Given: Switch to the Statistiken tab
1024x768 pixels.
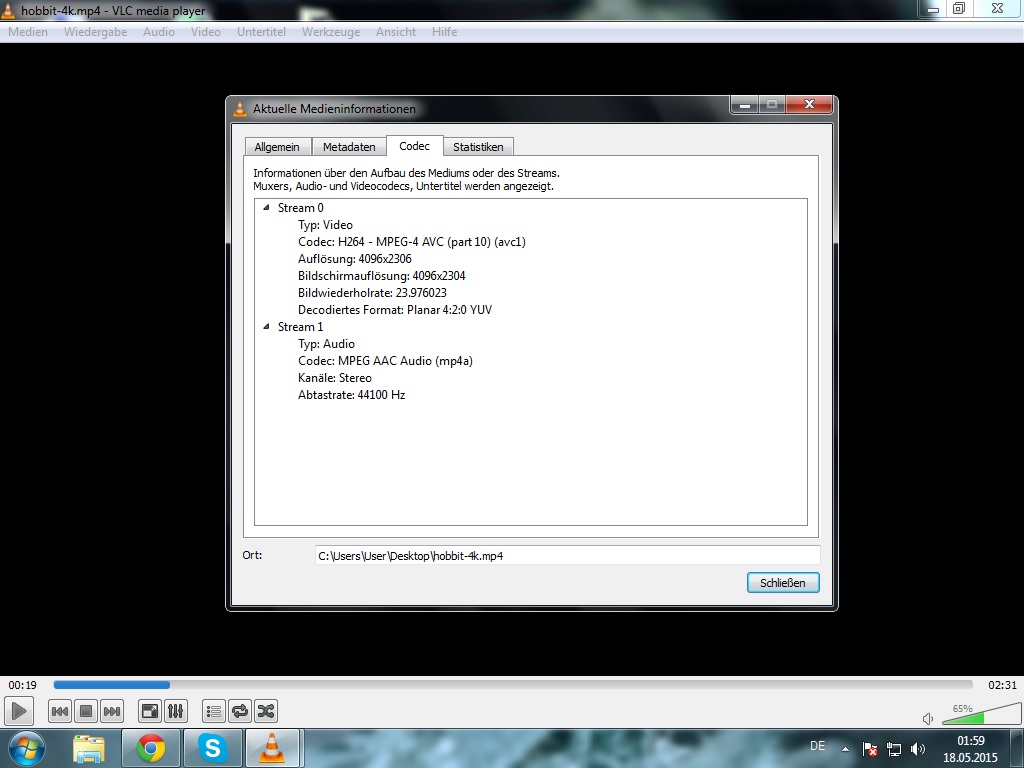Looking at the screenshot, I should (x=478, y=147).
